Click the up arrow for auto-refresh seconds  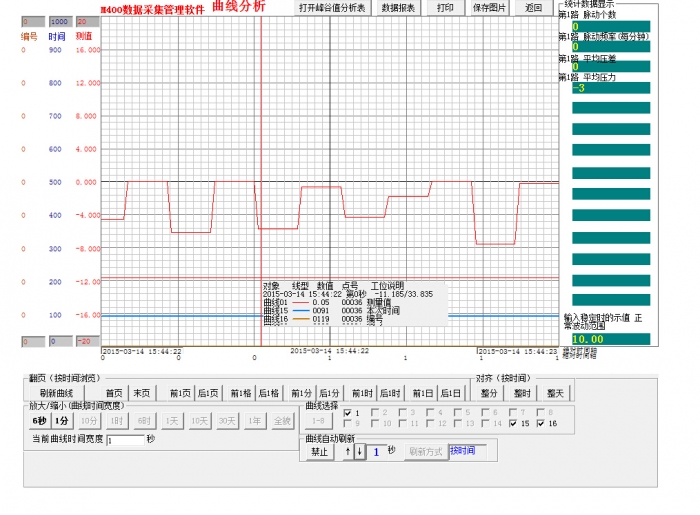(348, 451)
